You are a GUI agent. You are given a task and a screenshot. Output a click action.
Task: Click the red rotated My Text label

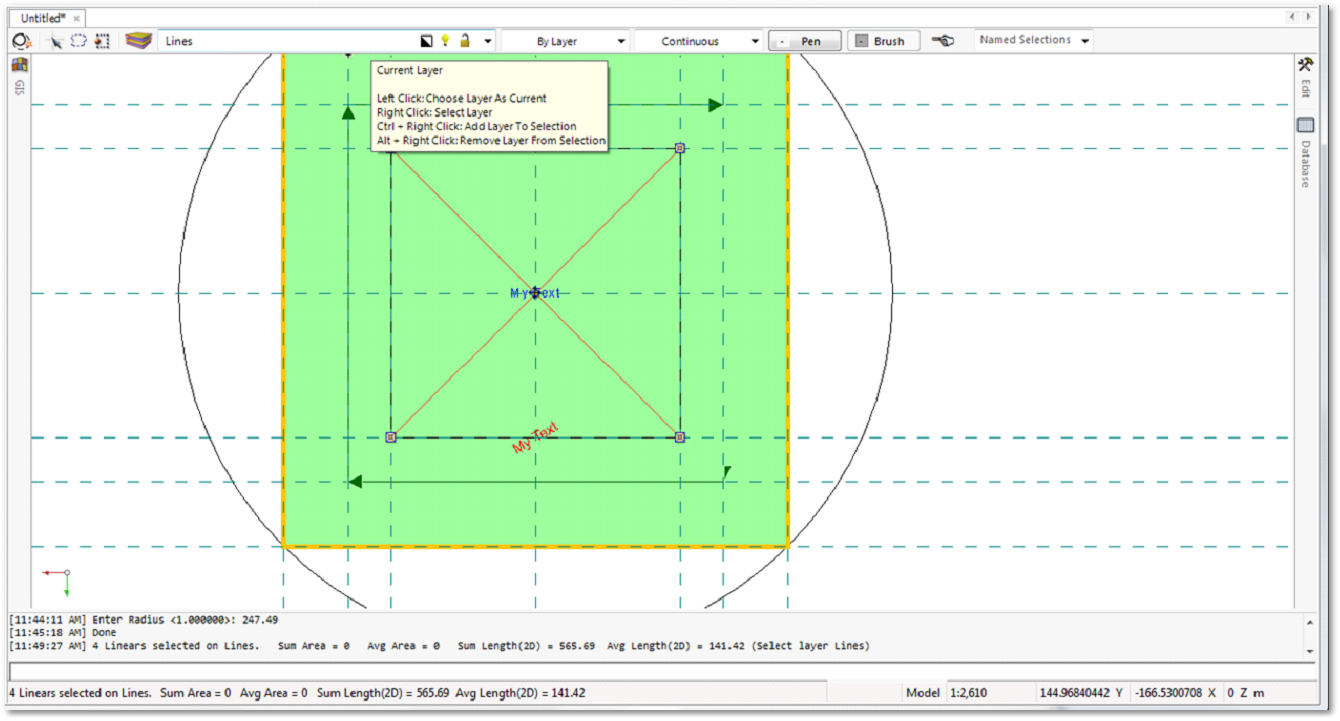coord(536,438)
